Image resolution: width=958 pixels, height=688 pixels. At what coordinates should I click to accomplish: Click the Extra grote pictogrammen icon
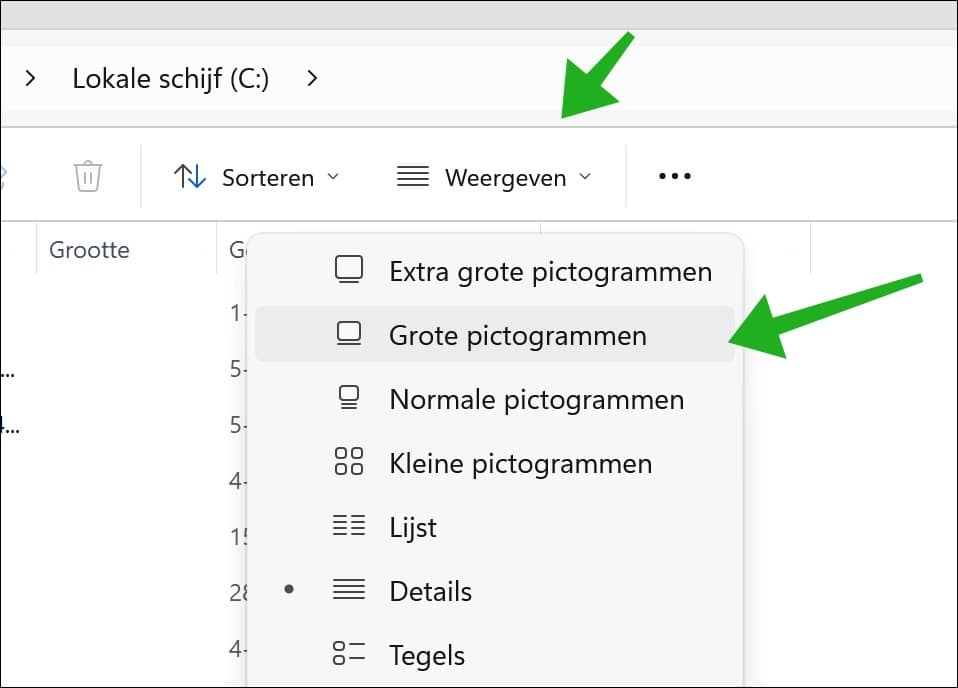[349, 268]
